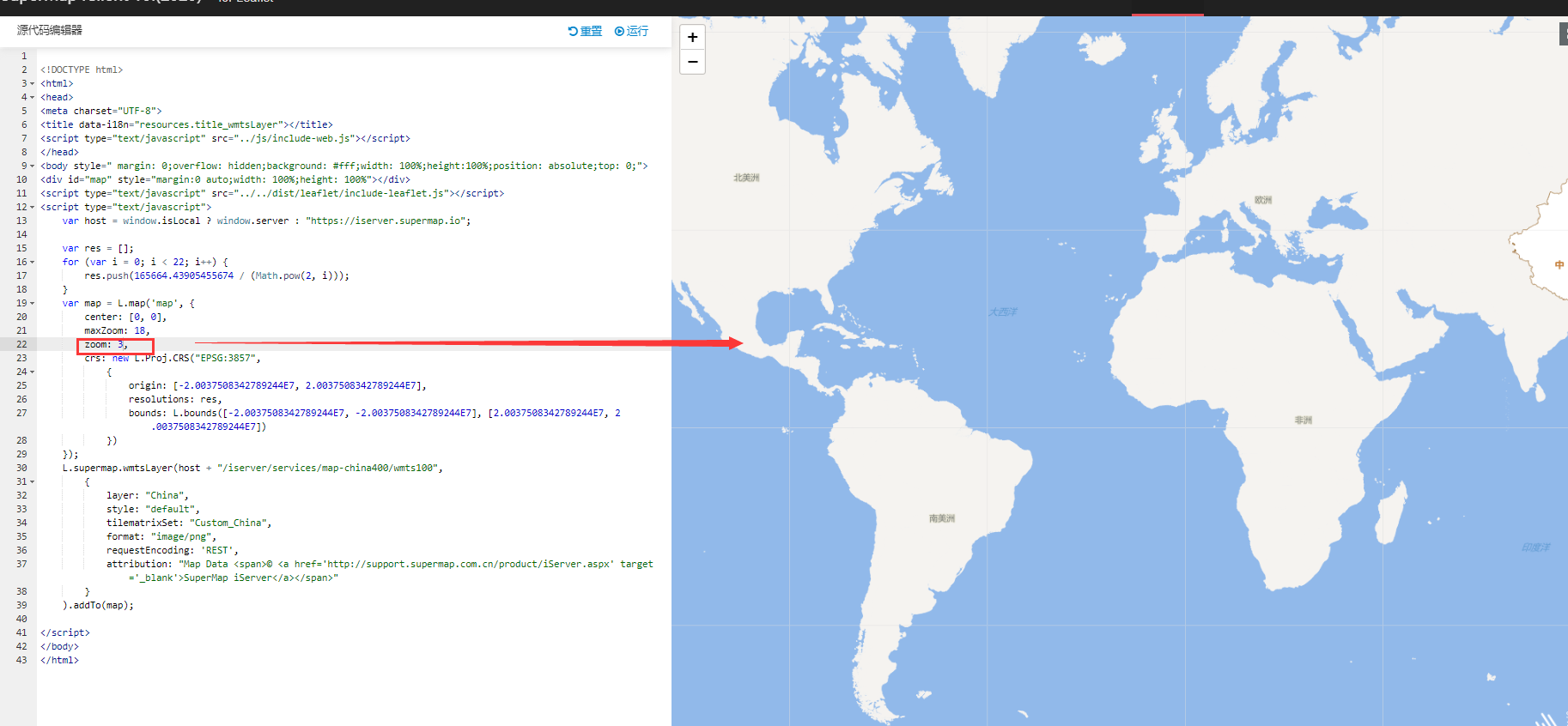The height and width of the screenshot is (726, 1568).
Task: Zoom out on the map
Action: click(692, 62)
